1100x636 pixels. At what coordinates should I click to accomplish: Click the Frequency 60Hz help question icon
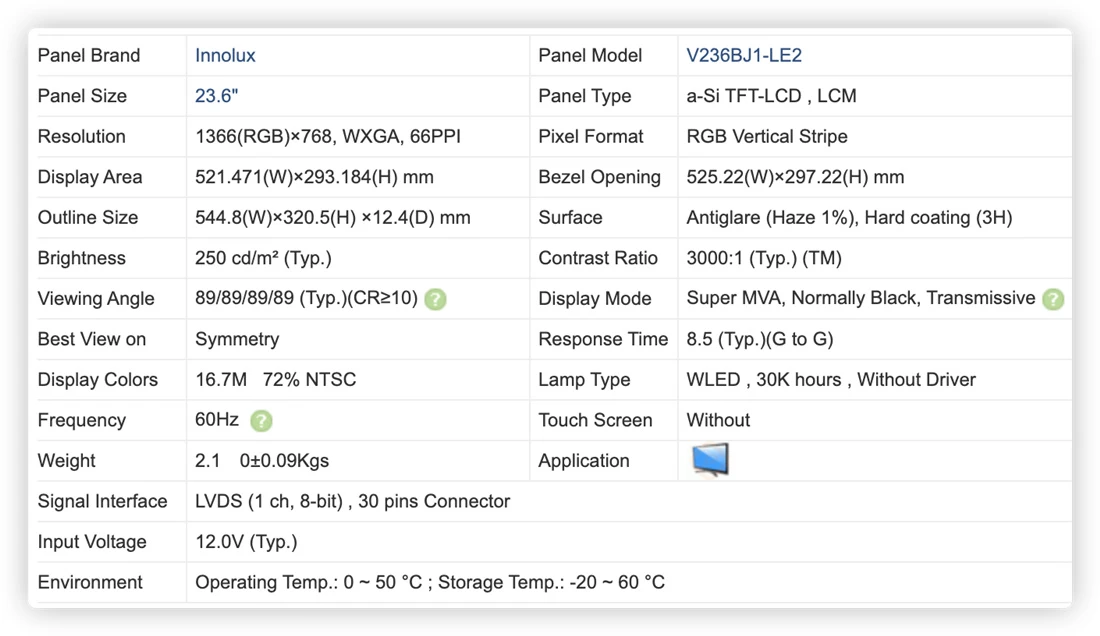261,421
